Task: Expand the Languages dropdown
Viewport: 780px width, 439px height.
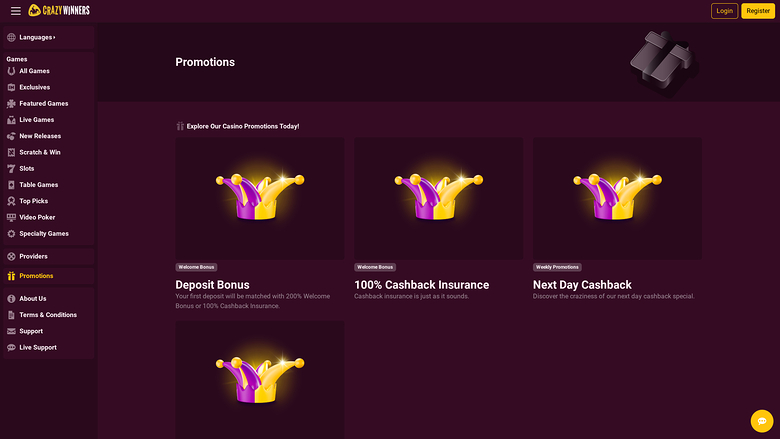Action: point(37,38)
